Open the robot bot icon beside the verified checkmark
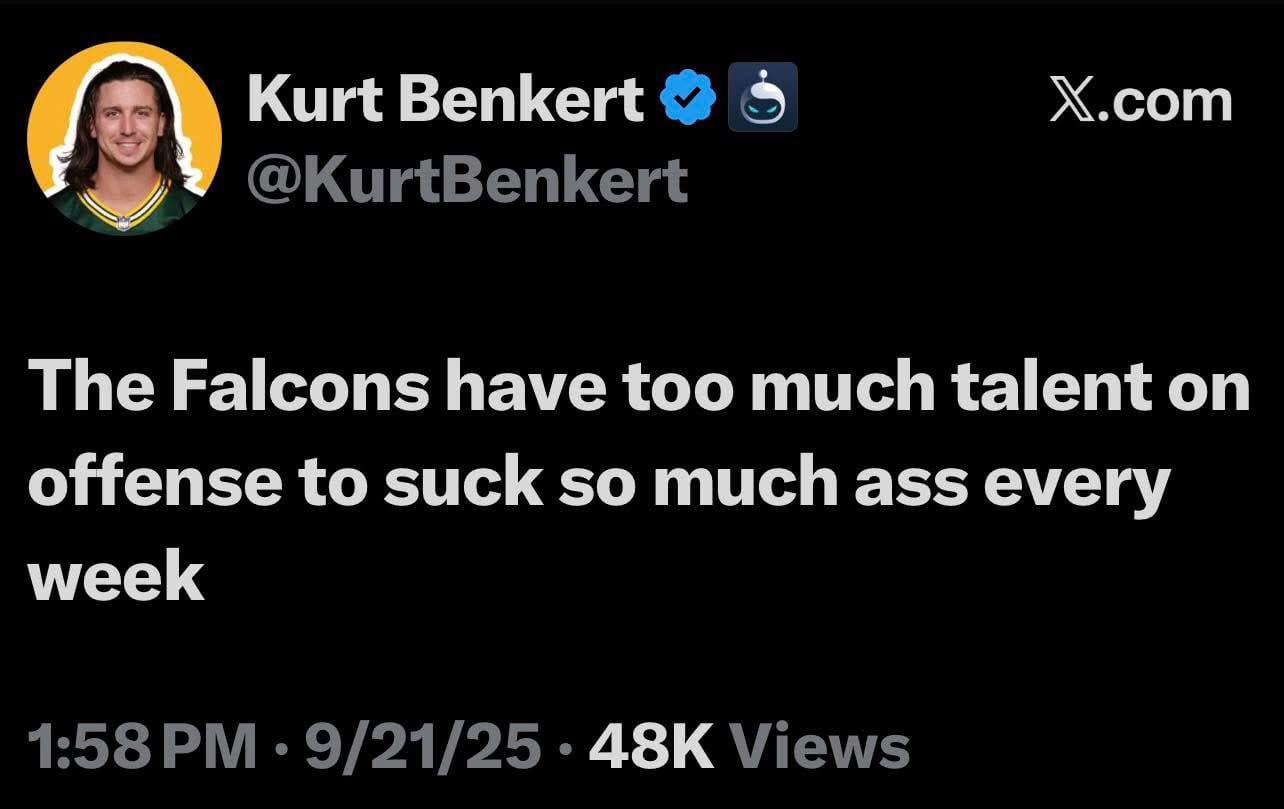Viewport: 1284px width, 809px height. pyautogui.click(x=763, y=98)
